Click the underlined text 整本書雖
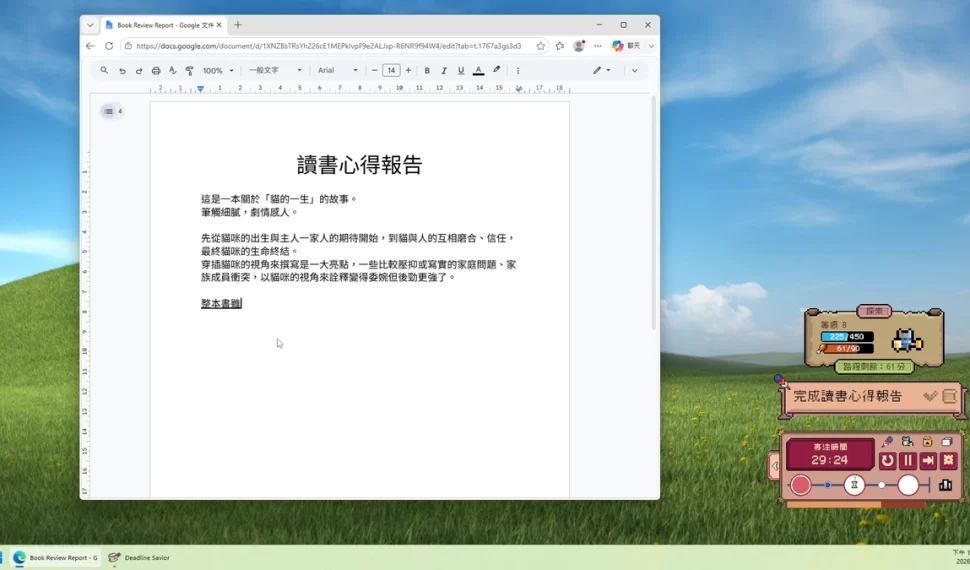This screenshot has height=570, width=970. [220, 303]
